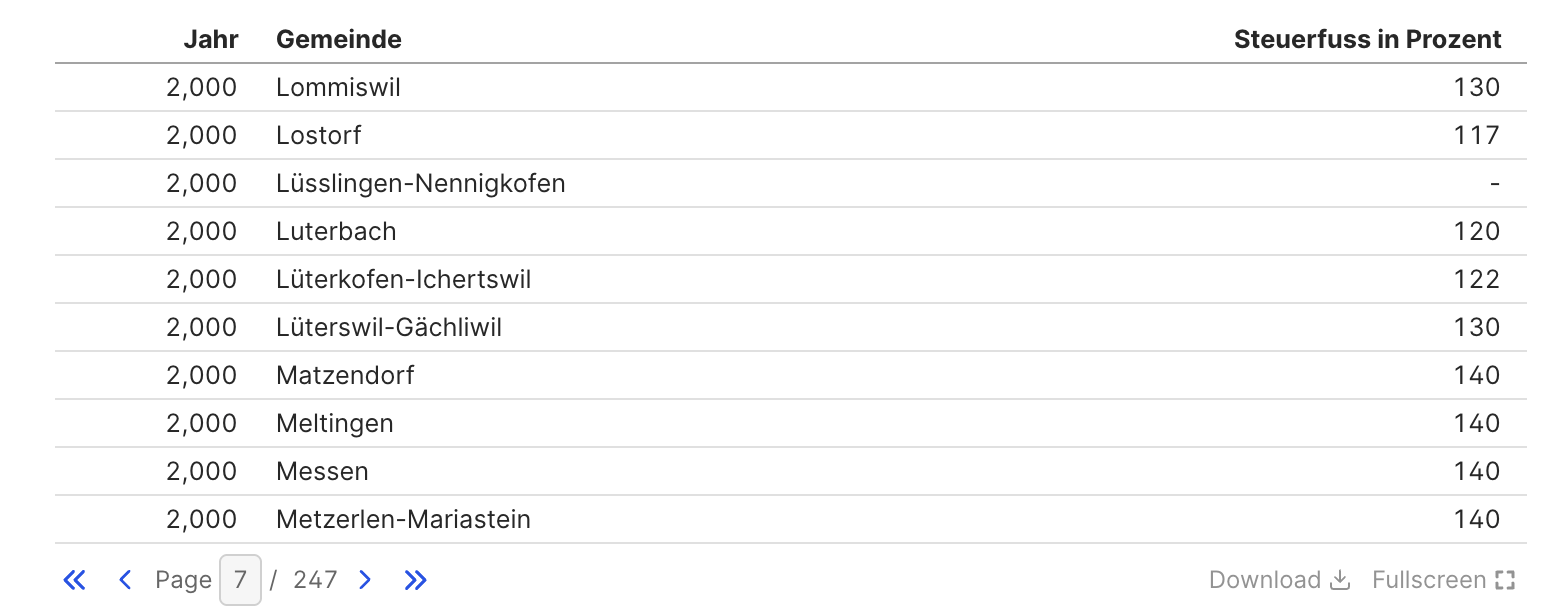The height and width of the screenshot is (616, 1554).
Task: Click the Lüsslingen-Nennigkofen cell
Action: tap(421, 183)
